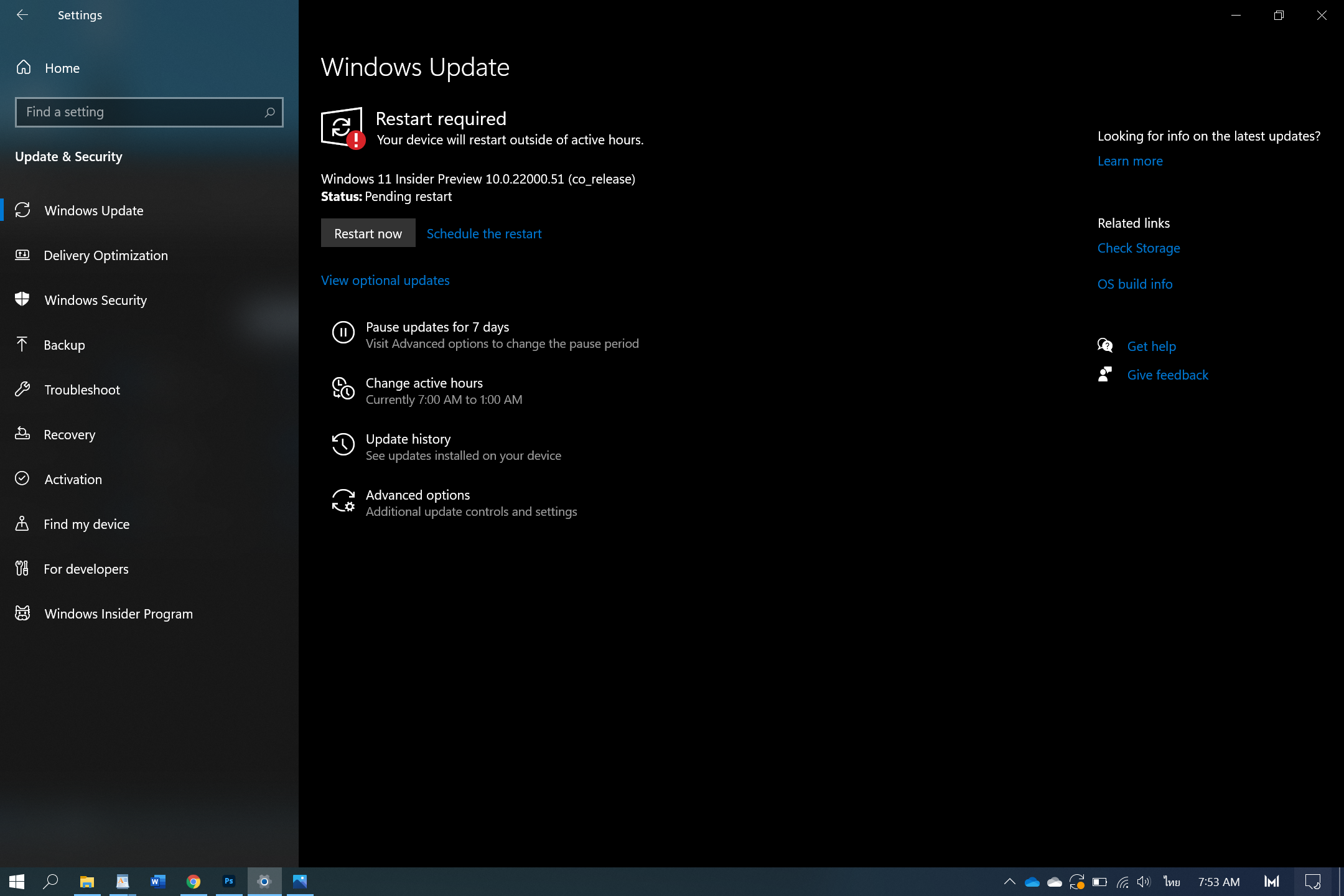The height and width of the screenshot is (896, 1344).
Task: Click the back arrow in Settings
Action: coord(22,15)
